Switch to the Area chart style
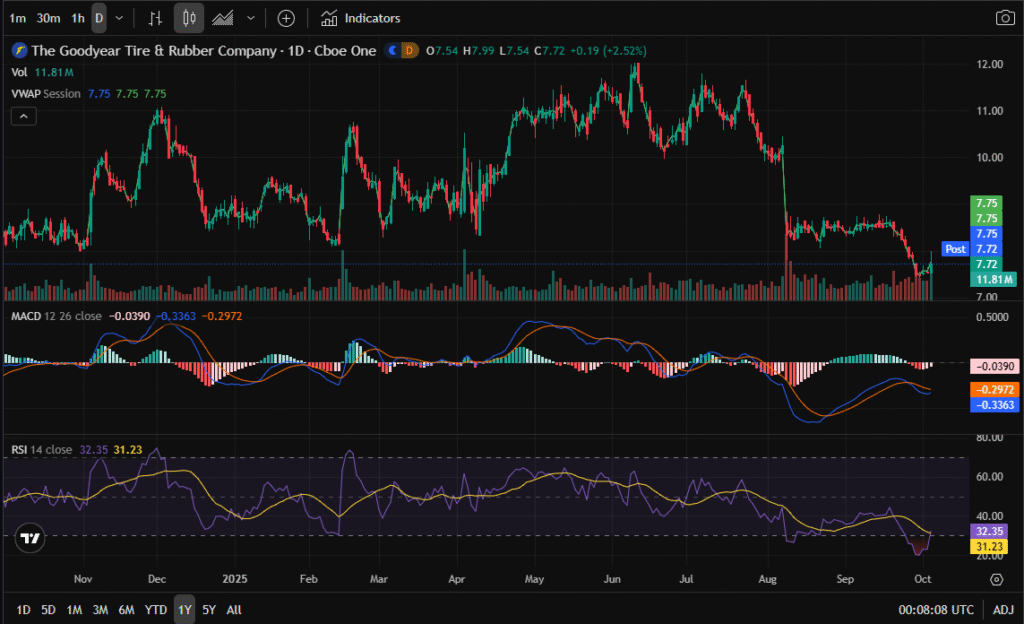Viewport: 1024px width, 624px height. click(224, 18)
